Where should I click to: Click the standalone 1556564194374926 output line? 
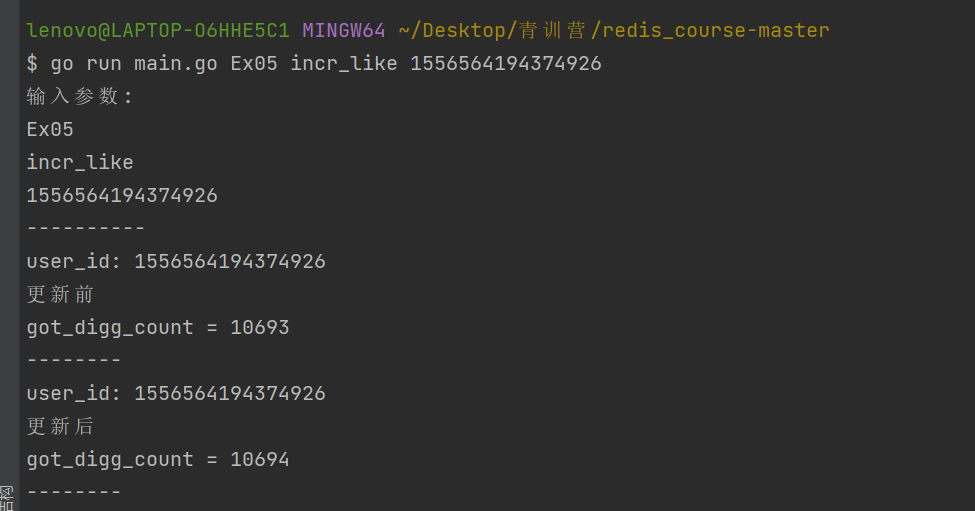pyautogui.click(x=122, y=195)
